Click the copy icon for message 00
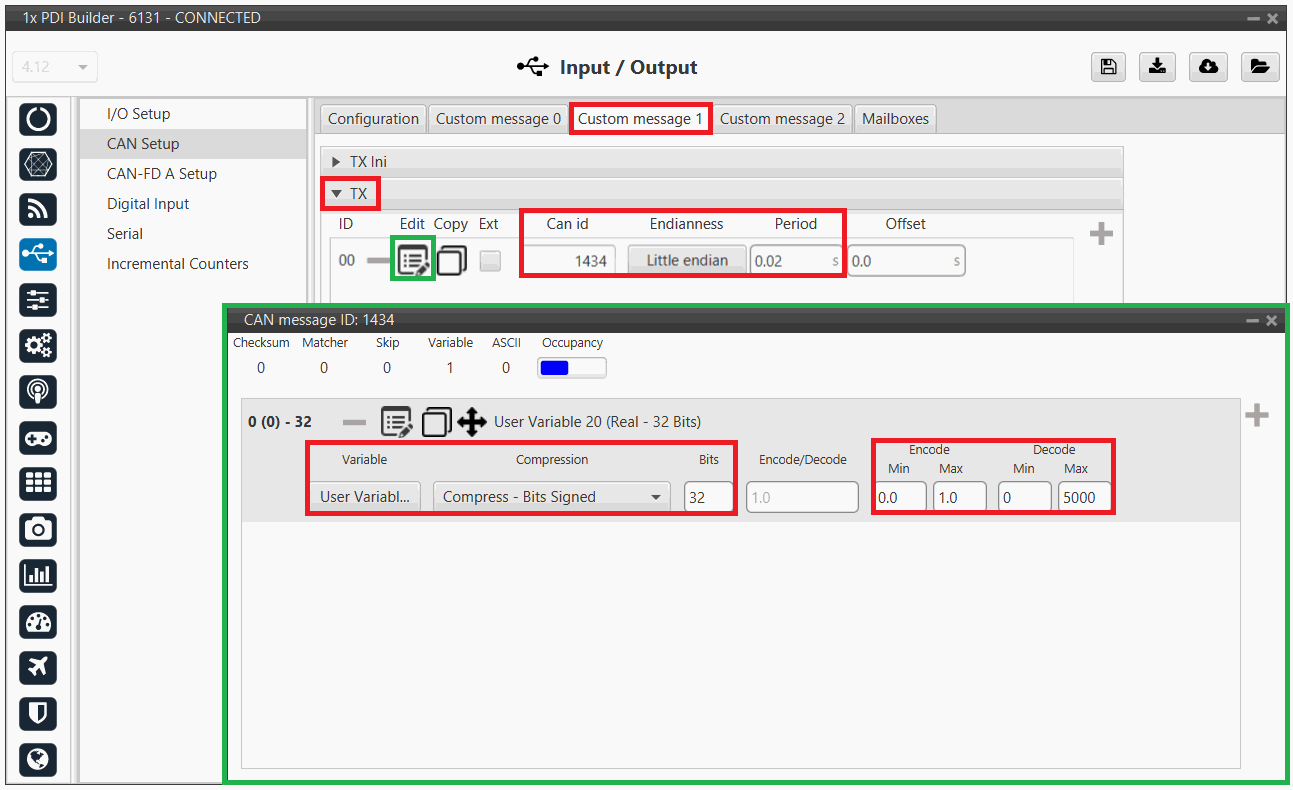The width and height of the screenshot is (1293, 790). pos(451,261)
